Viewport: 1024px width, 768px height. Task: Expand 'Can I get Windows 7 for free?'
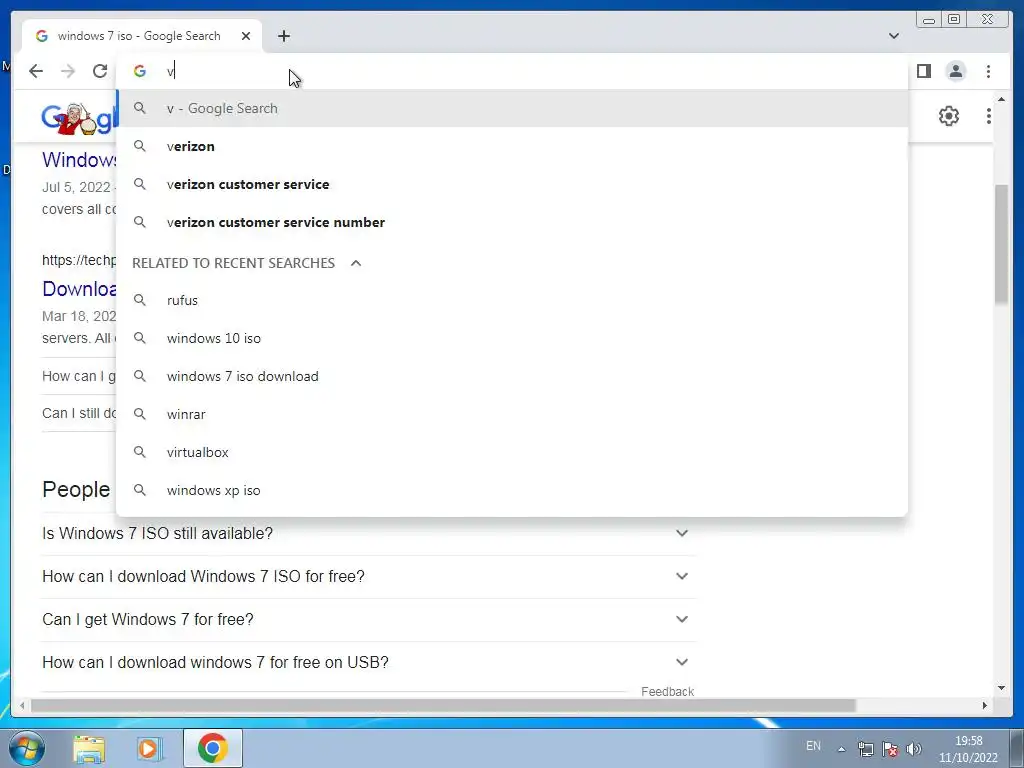click(369, 620)
